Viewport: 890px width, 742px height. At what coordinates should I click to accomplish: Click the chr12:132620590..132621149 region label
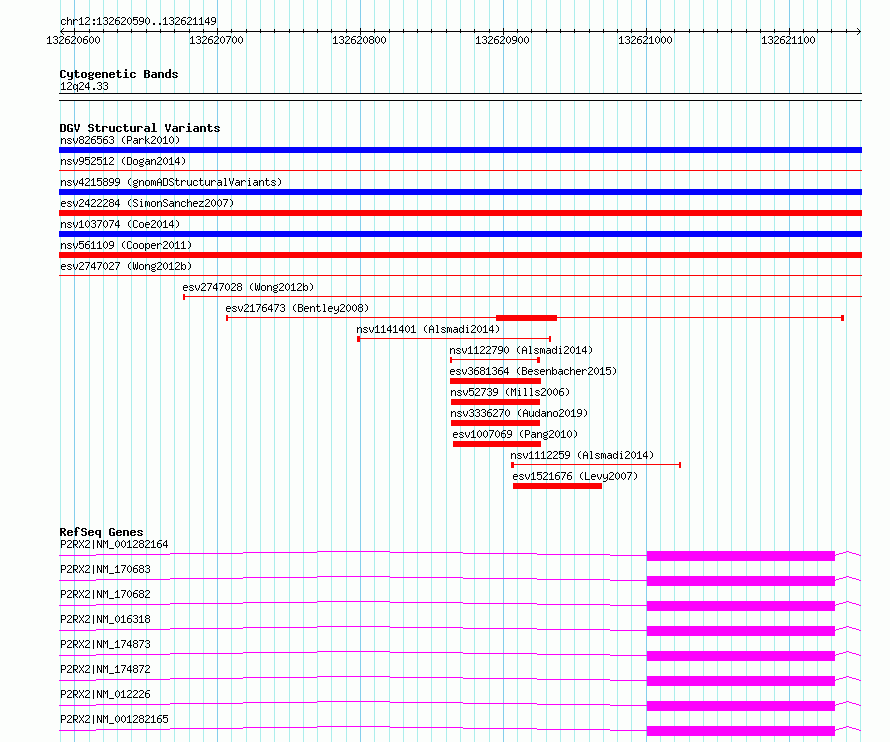click(138, 22)
